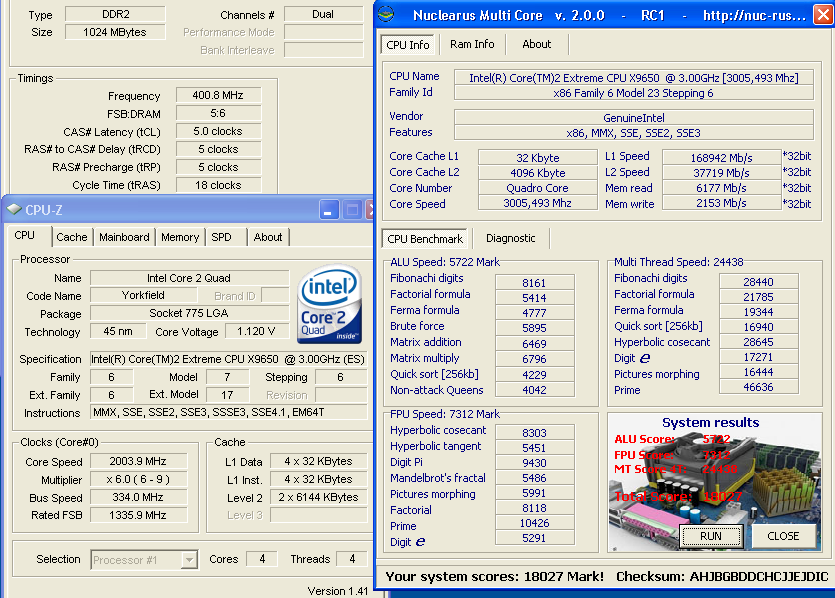Click the memory Size 1024 MBytes value
Image resolution: width=835 pixels, height=598 pixels.
coord(114,32)
